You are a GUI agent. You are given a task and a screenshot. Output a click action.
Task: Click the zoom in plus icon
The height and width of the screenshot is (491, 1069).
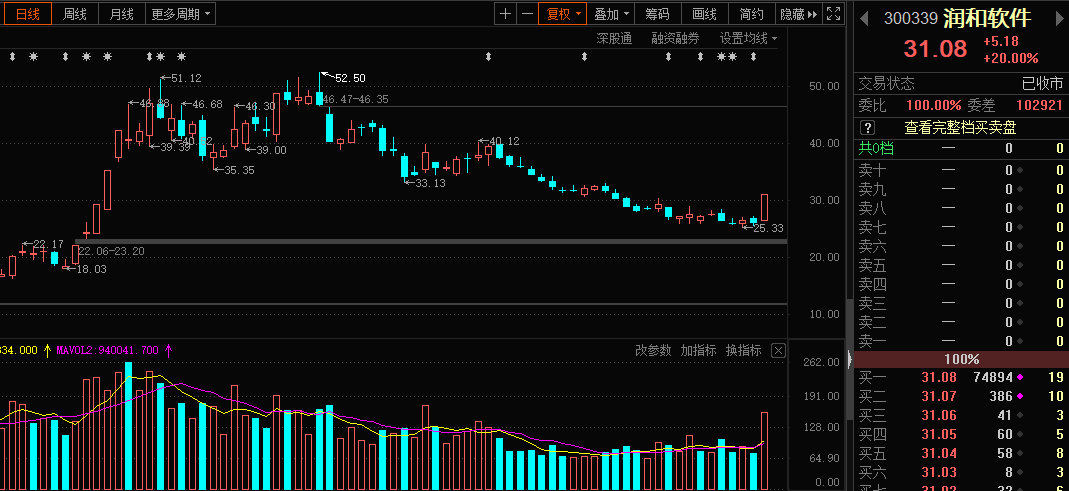[506, 14]
